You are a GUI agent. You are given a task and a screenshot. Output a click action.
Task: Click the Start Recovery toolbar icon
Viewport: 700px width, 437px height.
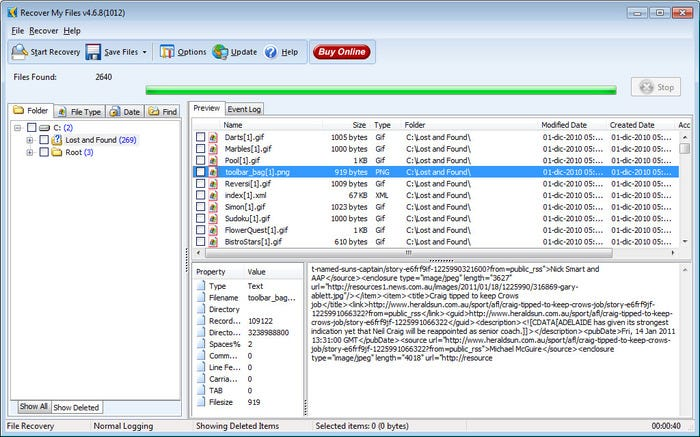[20, 52]
